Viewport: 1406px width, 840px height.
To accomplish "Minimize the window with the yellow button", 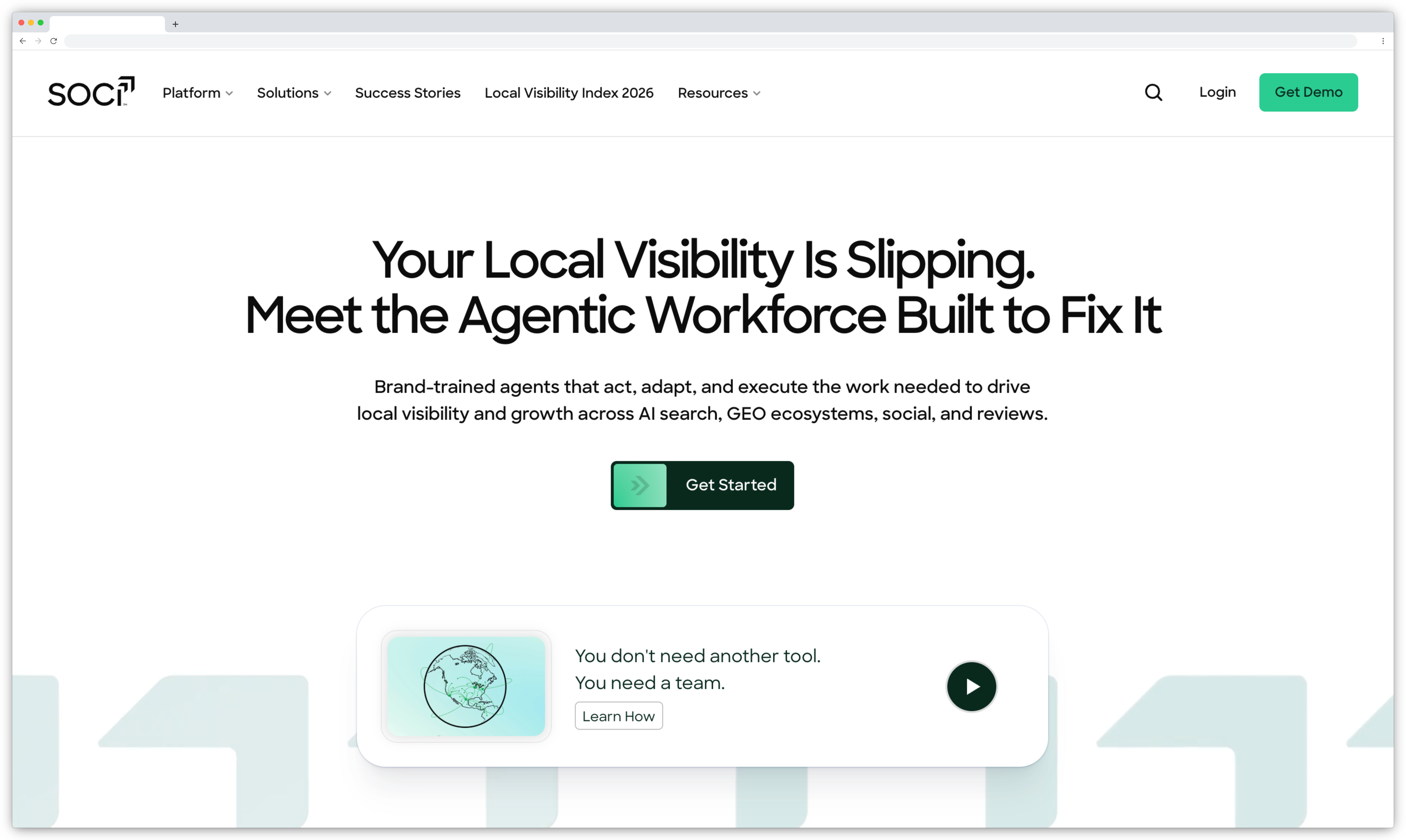I will 31,23.
